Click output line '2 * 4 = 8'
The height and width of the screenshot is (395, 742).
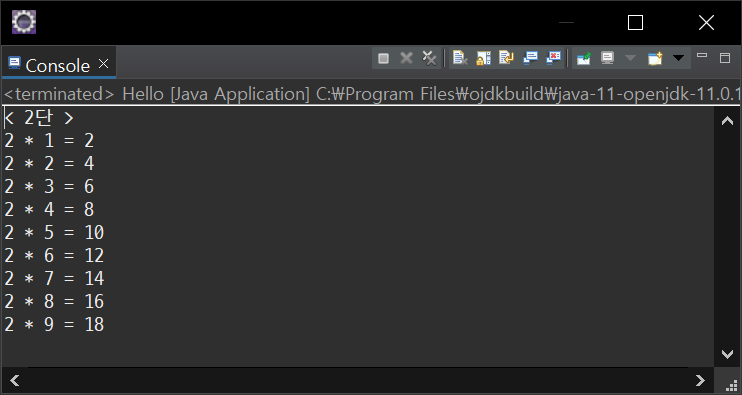[x=49, y=210]
